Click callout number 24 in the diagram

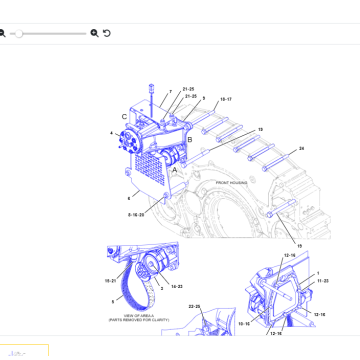[301, 148]
